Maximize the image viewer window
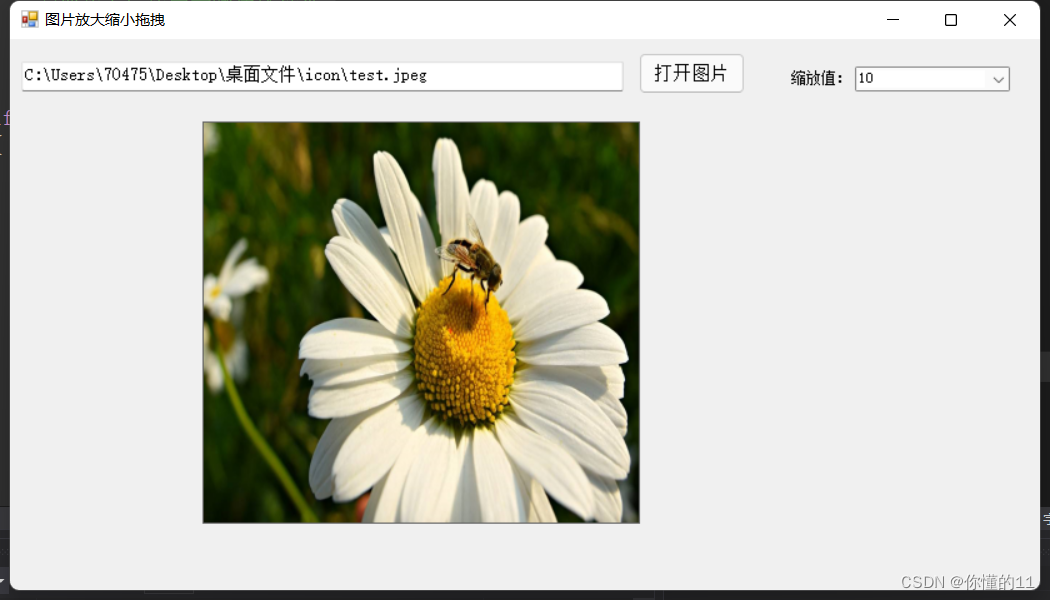Screen dimensions: 1050x600 [950, 19]
